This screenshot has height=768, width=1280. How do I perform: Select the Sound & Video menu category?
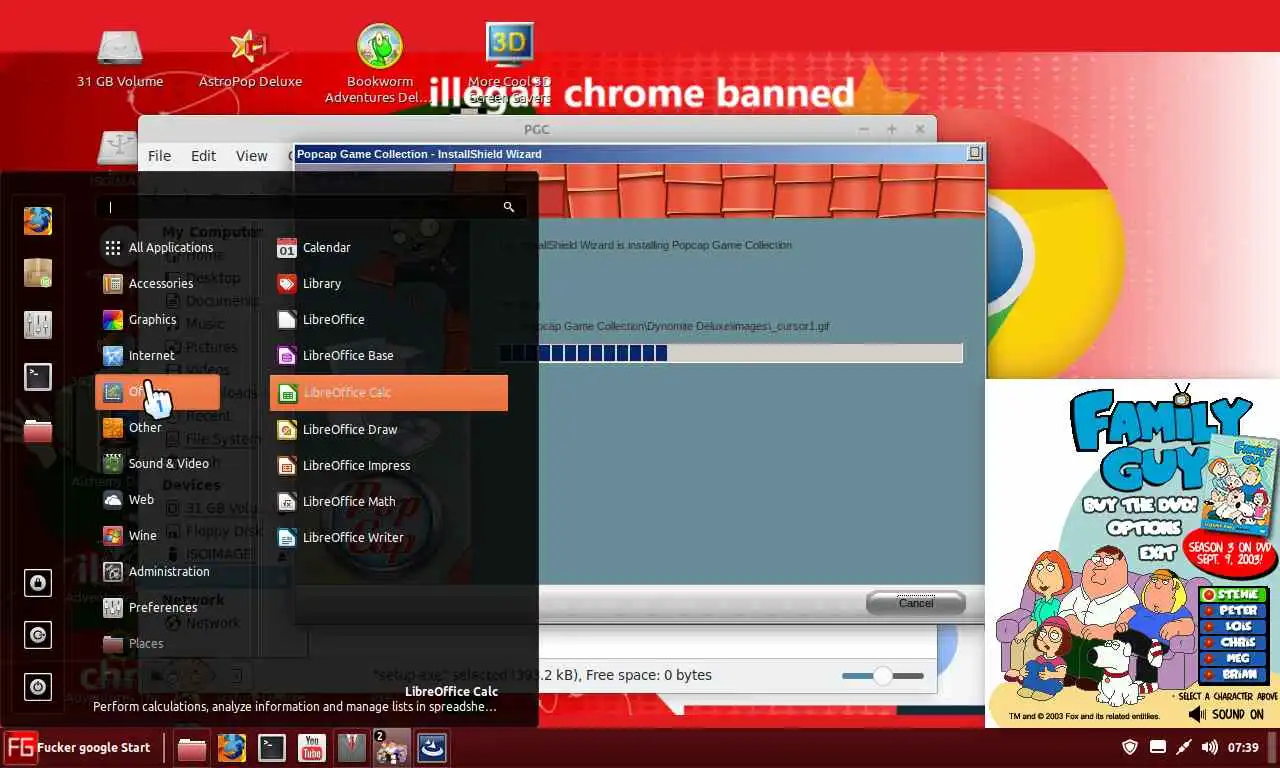coord(158,463)
